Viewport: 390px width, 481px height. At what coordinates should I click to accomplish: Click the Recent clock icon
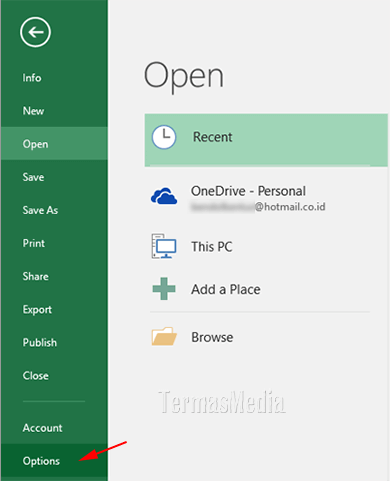164,137
